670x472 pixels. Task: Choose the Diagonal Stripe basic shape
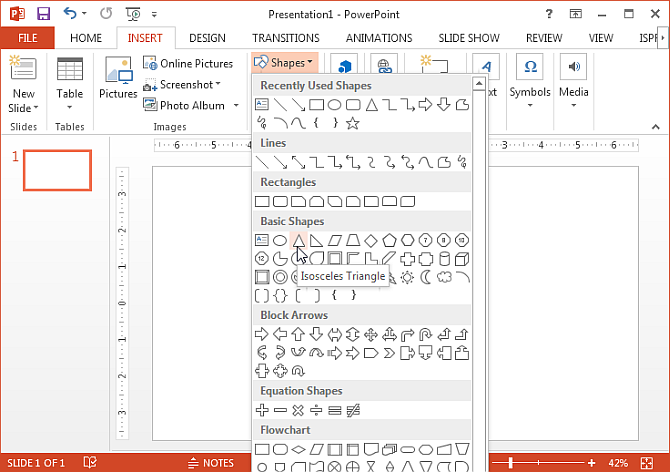tap(389, 259)
